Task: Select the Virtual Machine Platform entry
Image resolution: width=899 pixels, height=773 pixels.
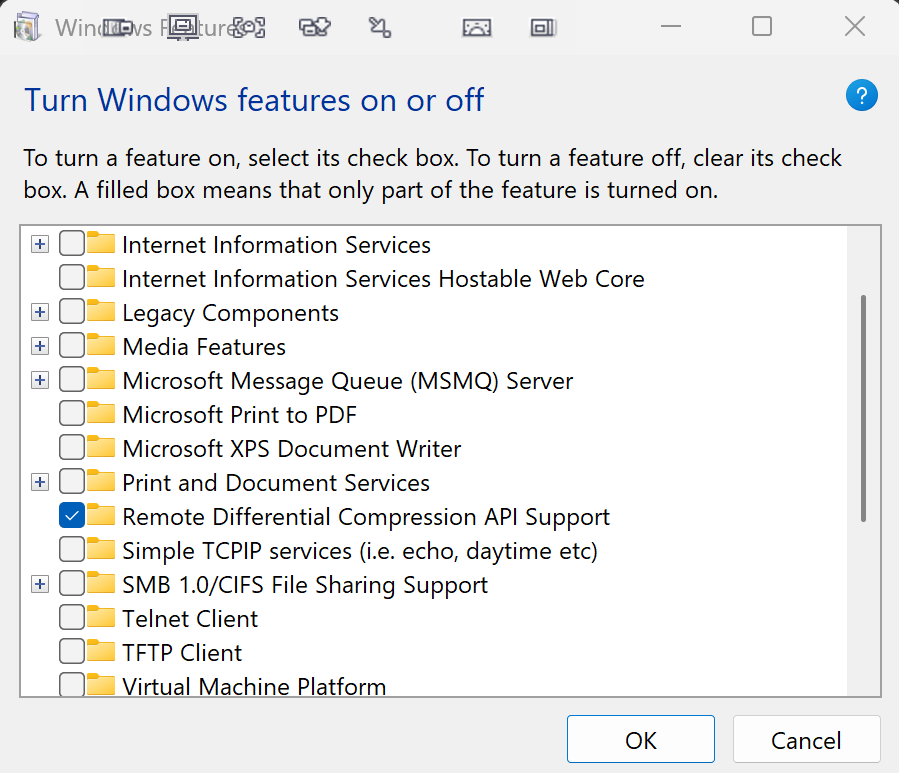Action: point(253,686)
